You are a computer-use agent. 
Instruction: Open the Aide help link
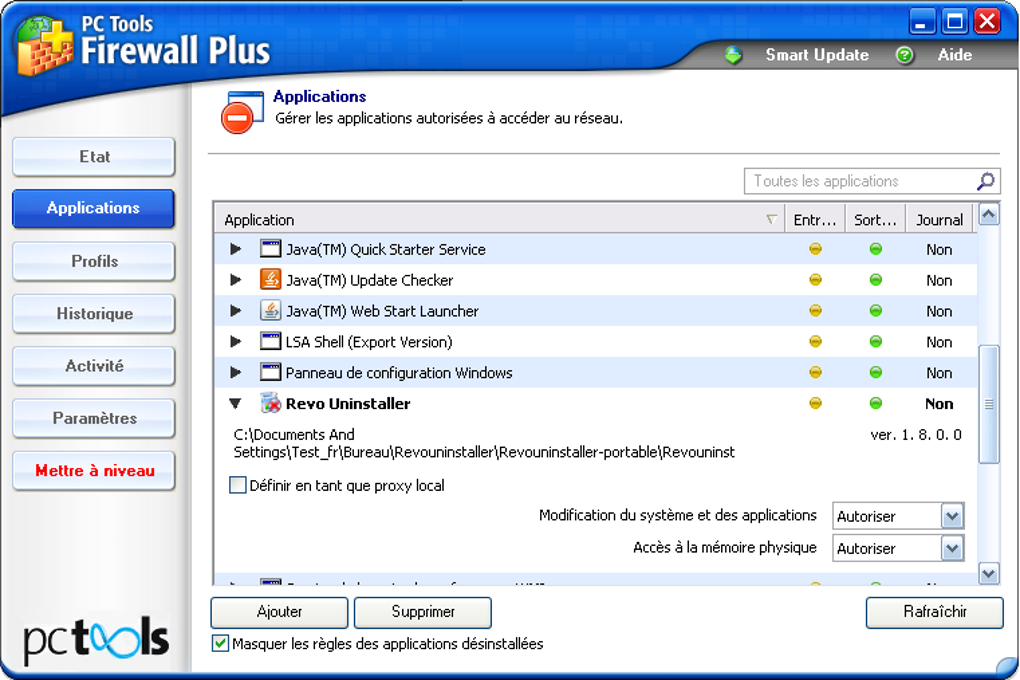coord(954,55)
